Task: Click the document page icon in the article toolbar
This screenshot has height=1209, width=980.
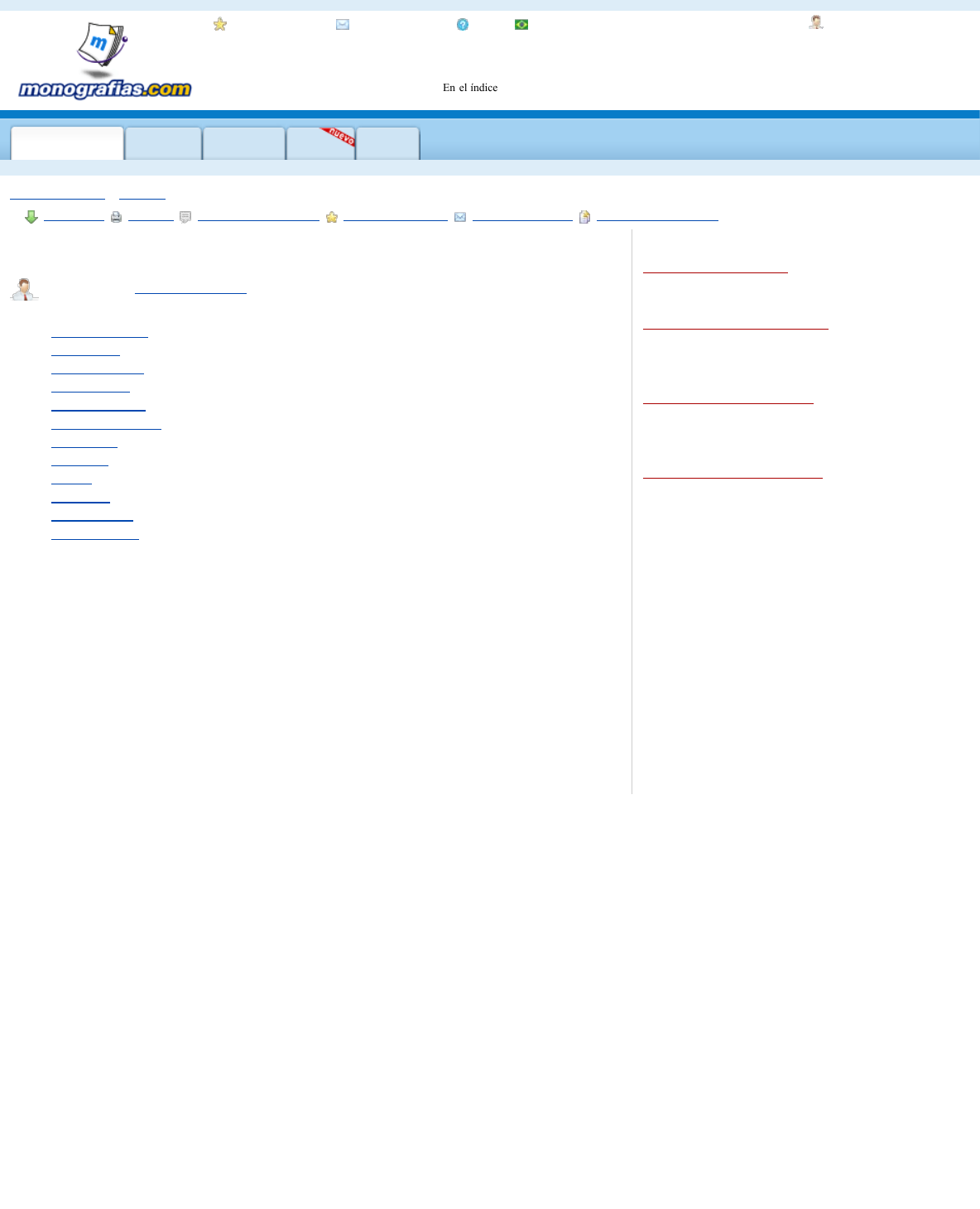Action: click(x=584, y=217)
